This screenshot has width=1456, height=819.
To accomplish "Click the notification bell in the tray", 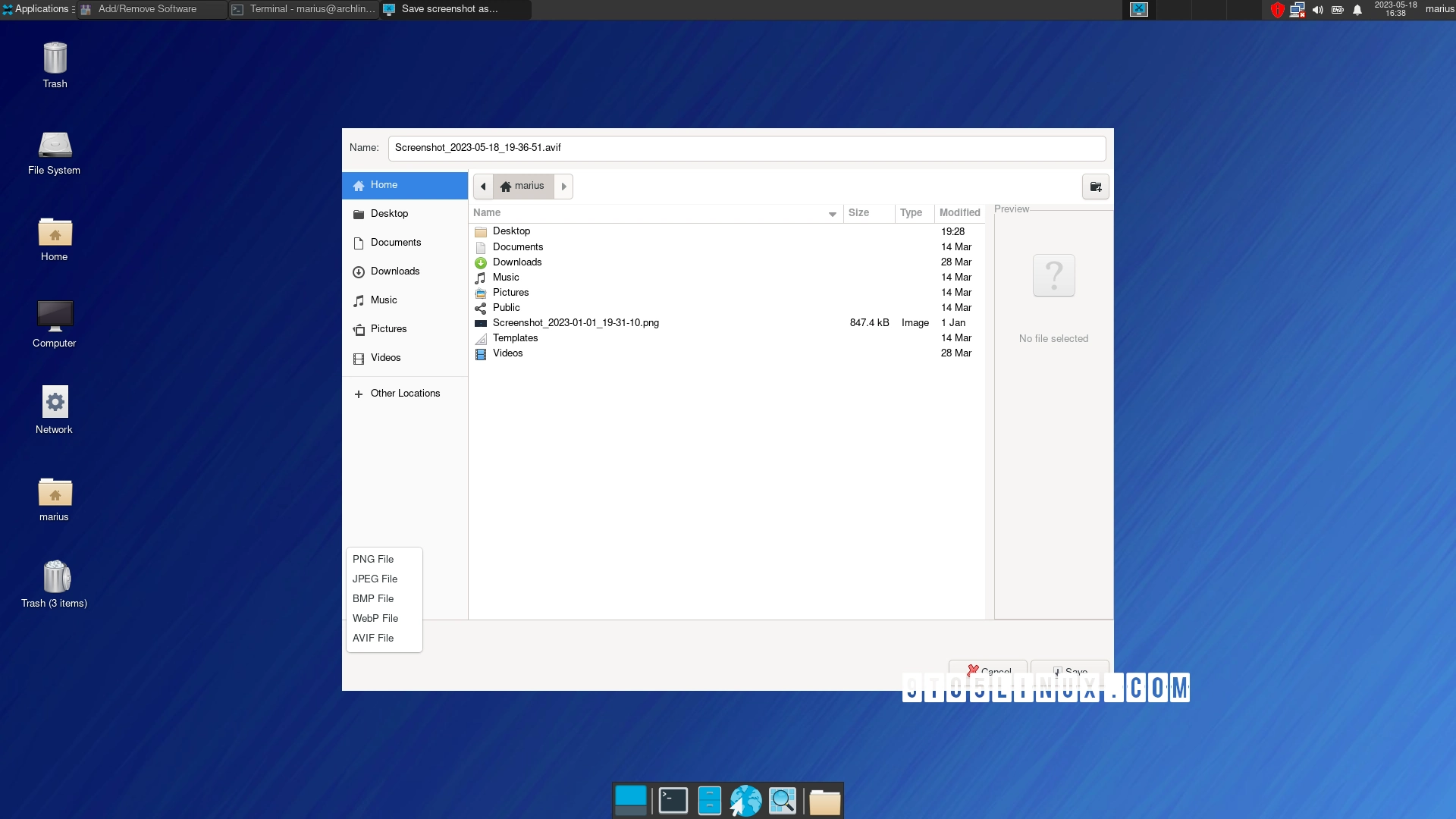I will pyautogui.click(x=1358, y=10).
